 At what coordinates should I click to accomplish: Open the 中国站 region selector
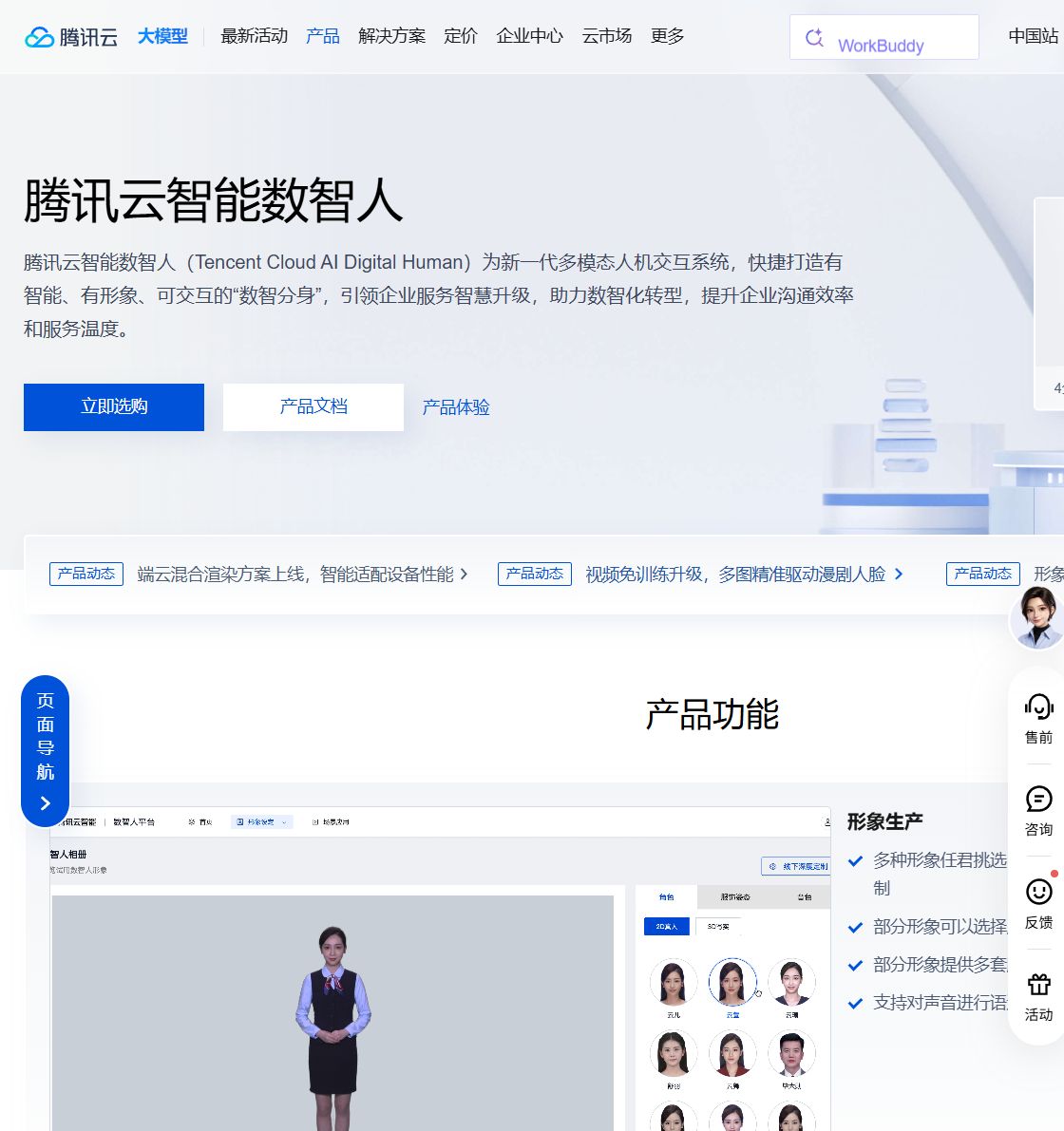click(x=1033, y=36)
